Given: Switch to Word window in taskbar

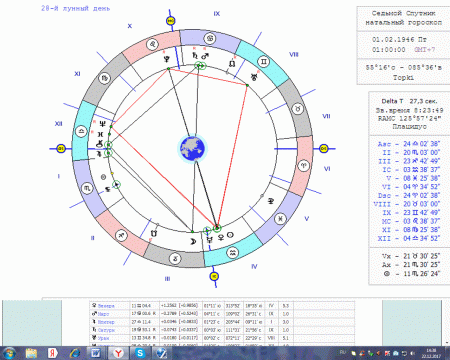Looking at the screenshot, I should click(x=96, y=353).
